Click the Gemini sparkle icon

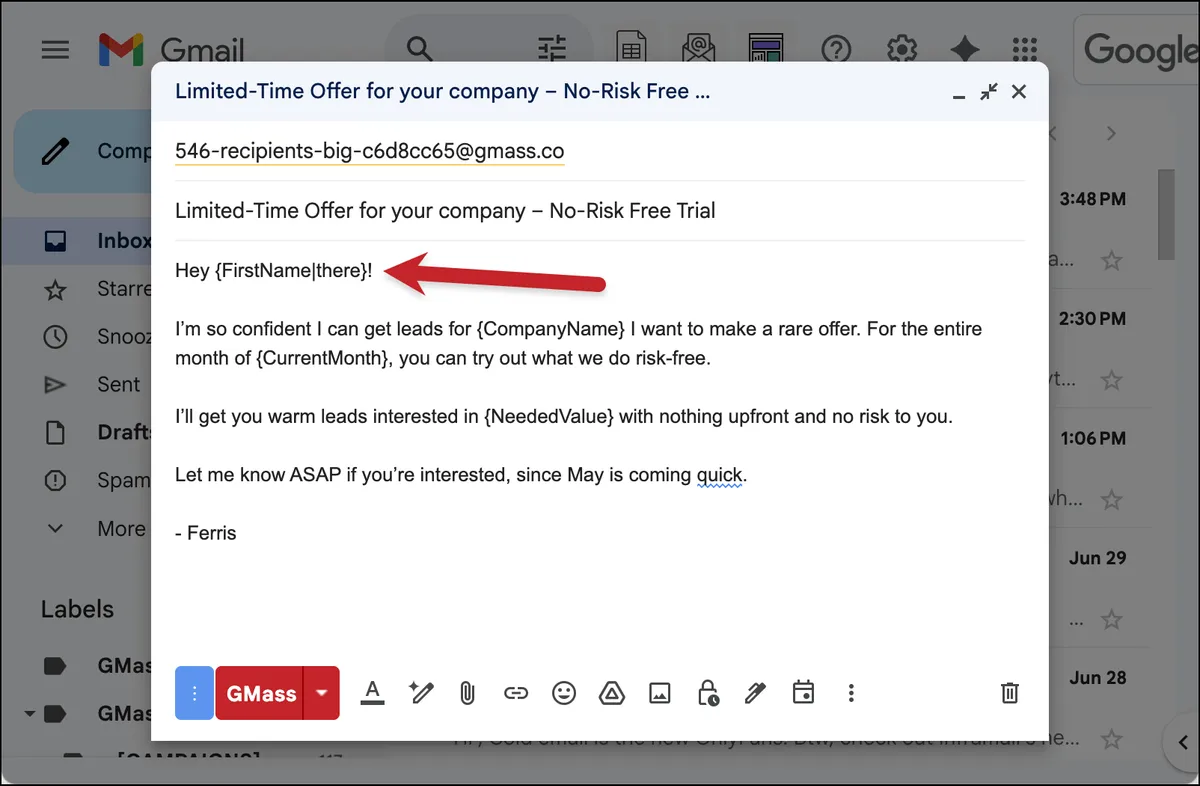(x=964, y=49)
